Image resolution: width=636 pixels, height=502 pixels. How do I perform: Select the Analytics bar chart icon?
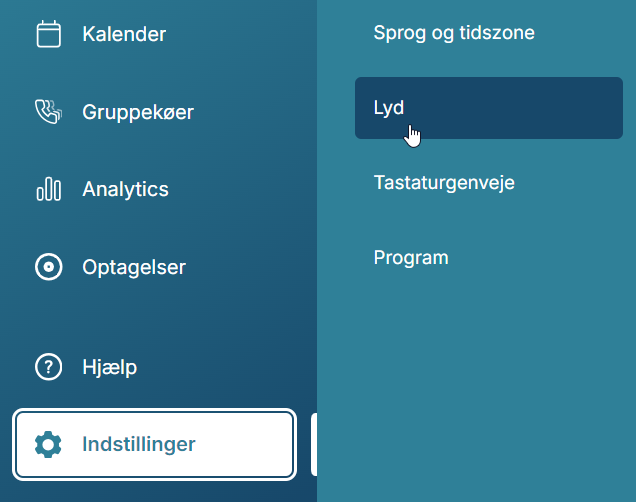tap(49, 189)
